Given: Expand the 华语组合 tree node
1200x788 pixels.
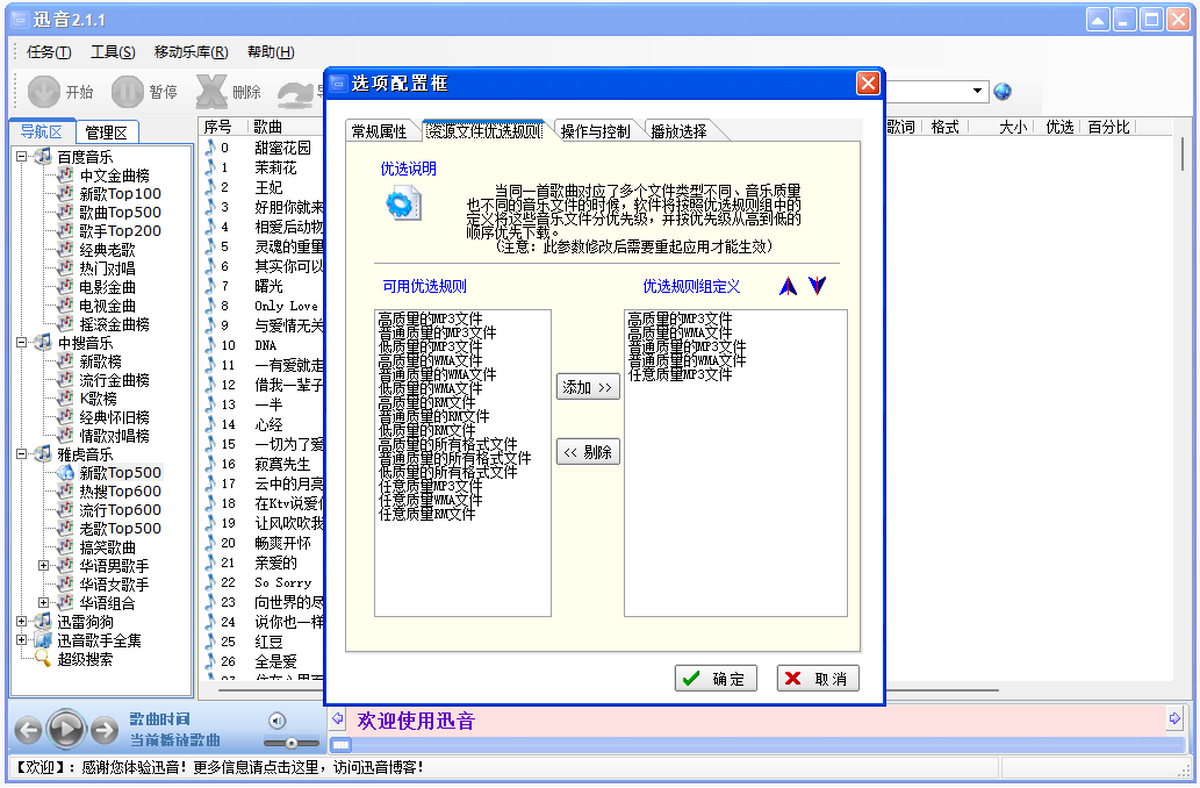Looking at the screenshot, I should tap(43, 603).
